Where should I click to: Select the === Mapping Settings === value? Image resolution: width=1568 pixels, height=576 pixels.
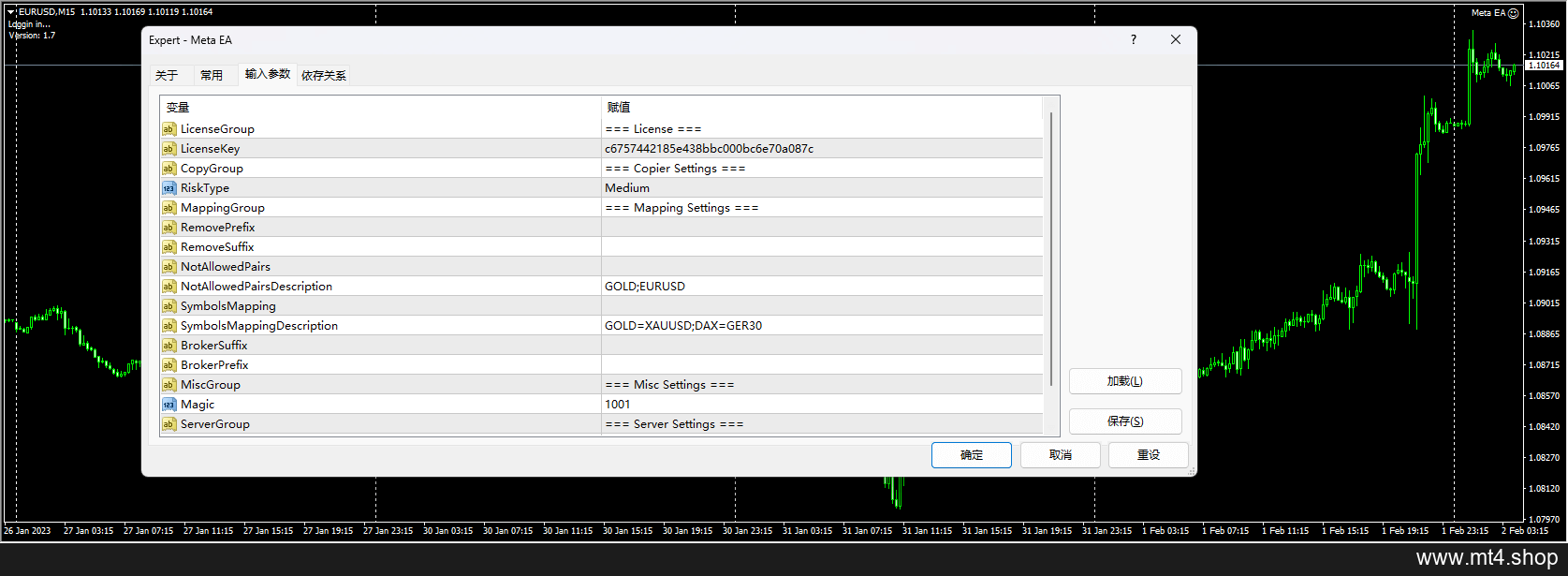coord(822,208)
